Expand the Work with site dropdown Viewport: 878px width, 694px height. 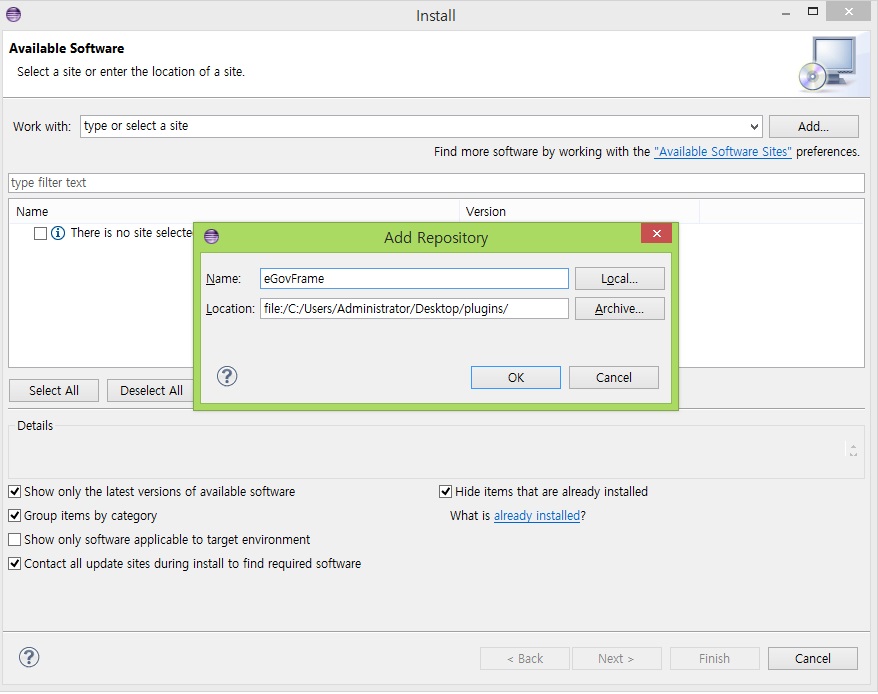click(754, 127)
